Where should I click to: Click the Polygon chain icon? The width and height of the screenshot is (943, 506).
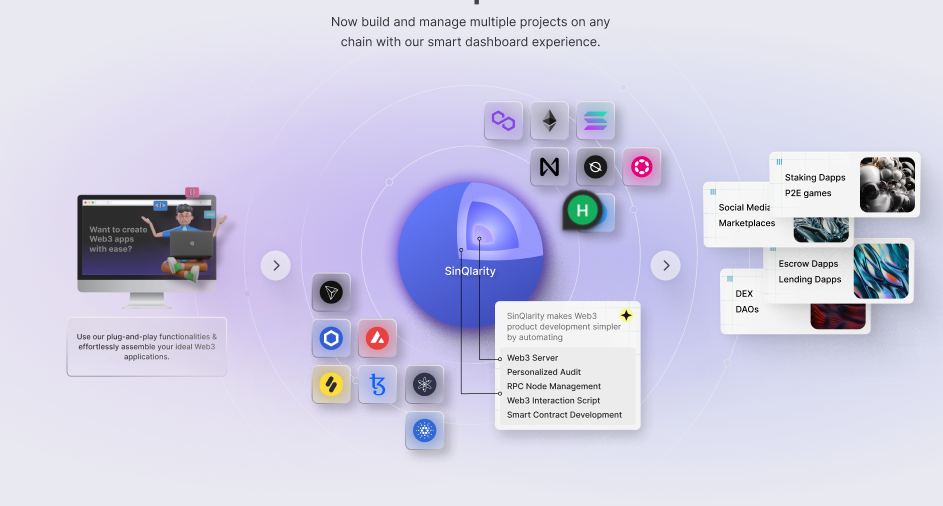503,122
